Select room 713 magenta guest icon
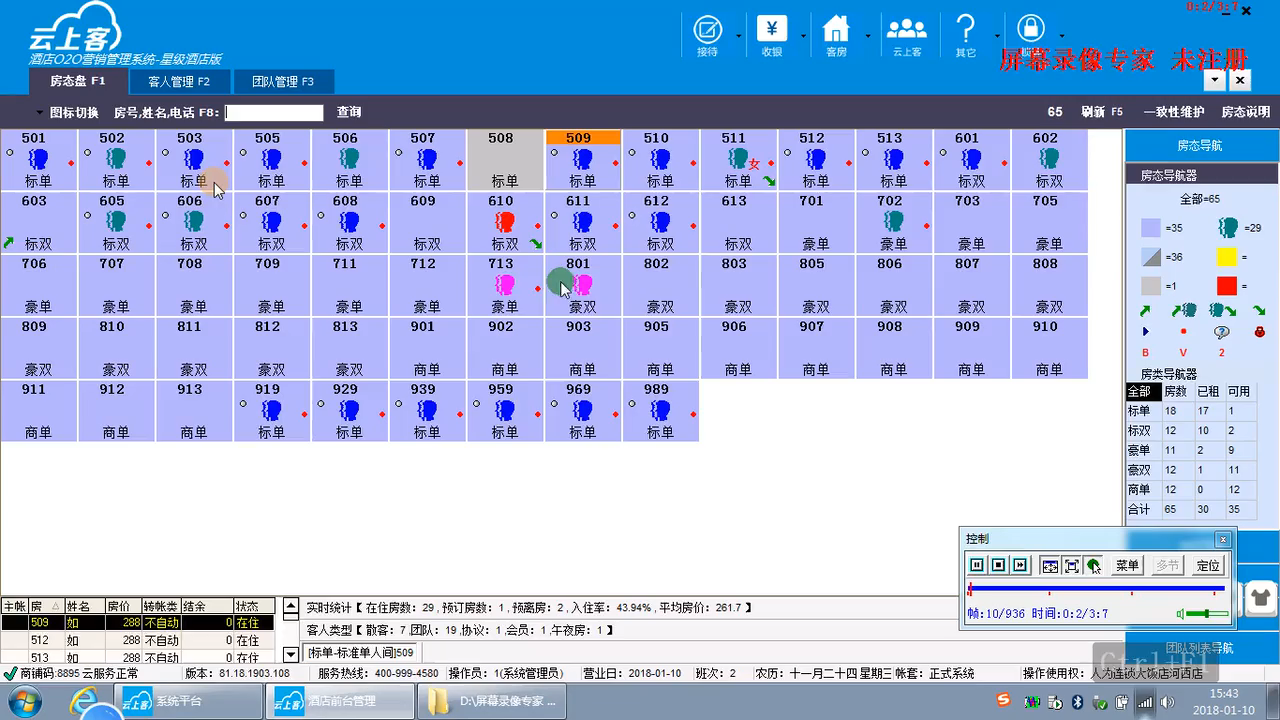 505,284
